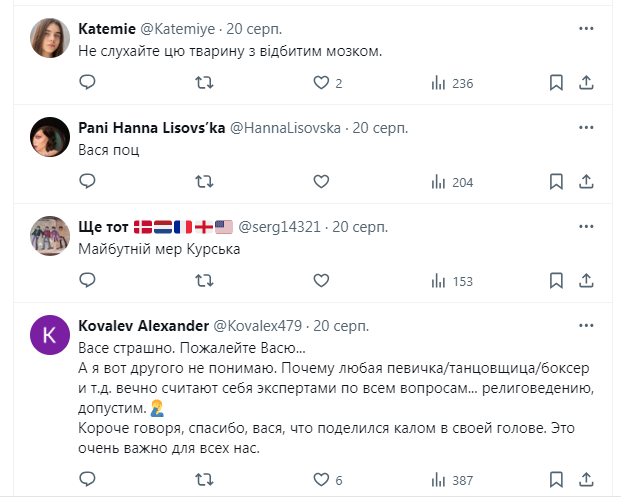Open Kovalev Alexander's profile name
This screenshot has height=497, width=621.
click(142, 326)
